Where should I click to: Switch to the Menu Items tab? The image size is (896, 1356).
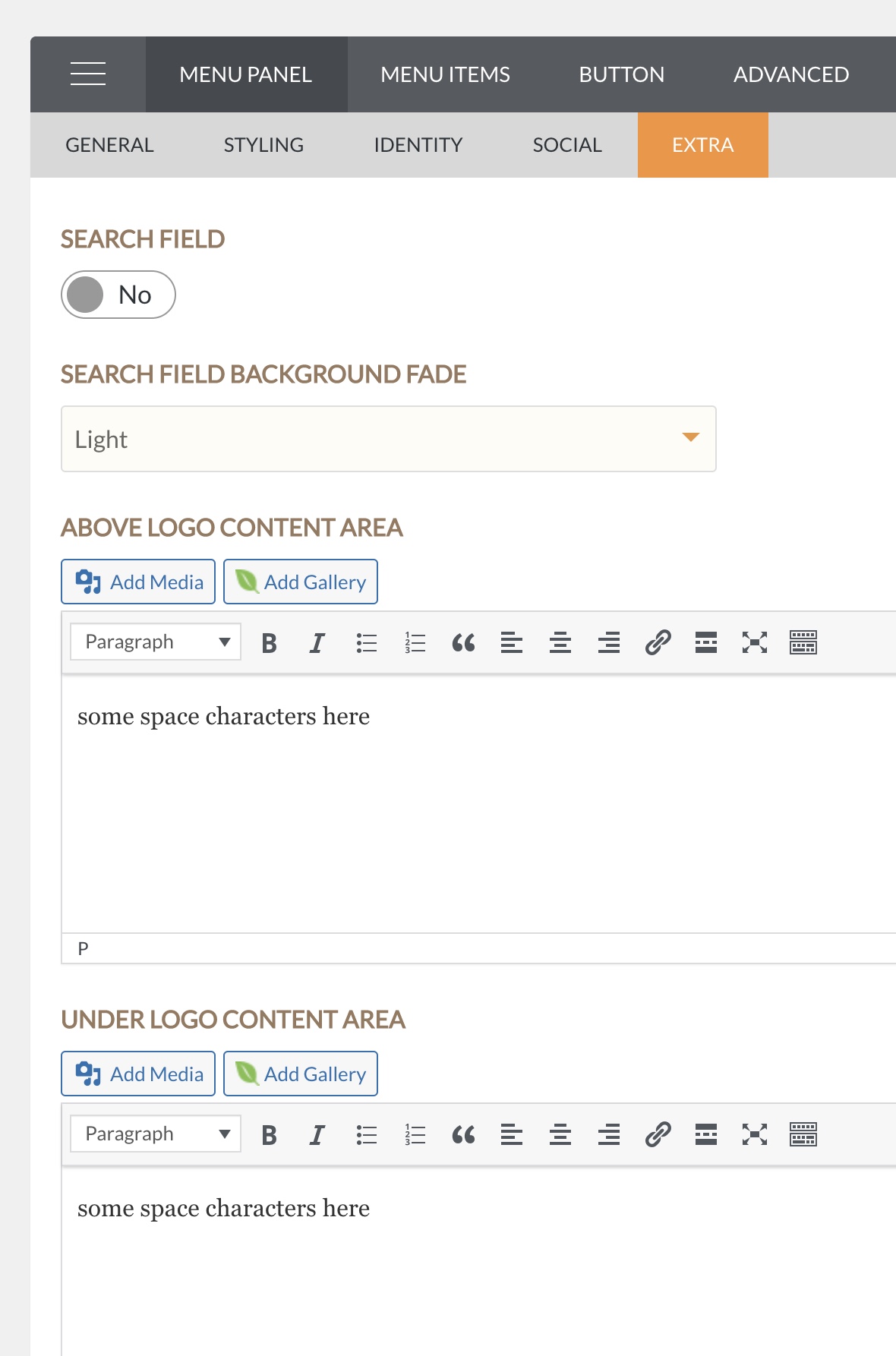pyautogui.click(x=445, y=74)
